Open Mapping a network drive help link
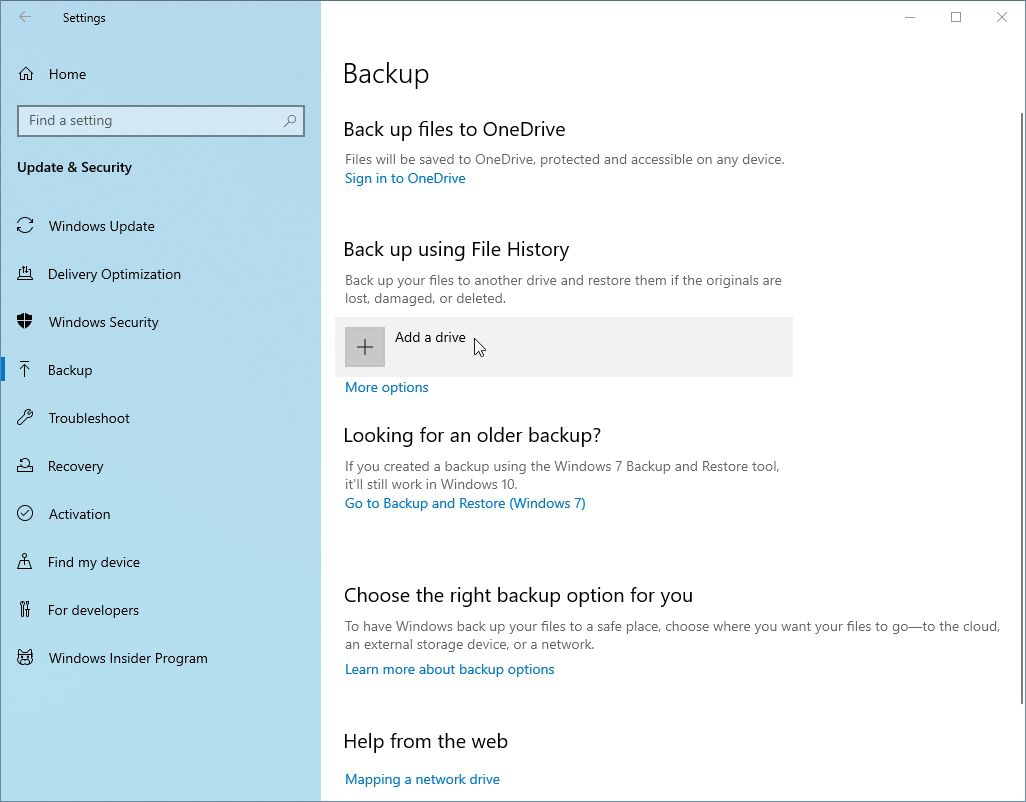Screen dimensions: 1026x802 (x=422, y=779)
